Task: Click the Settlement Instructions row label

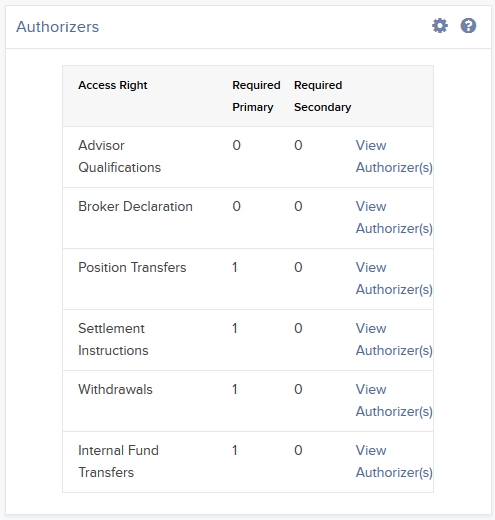Action: (113, 339)
